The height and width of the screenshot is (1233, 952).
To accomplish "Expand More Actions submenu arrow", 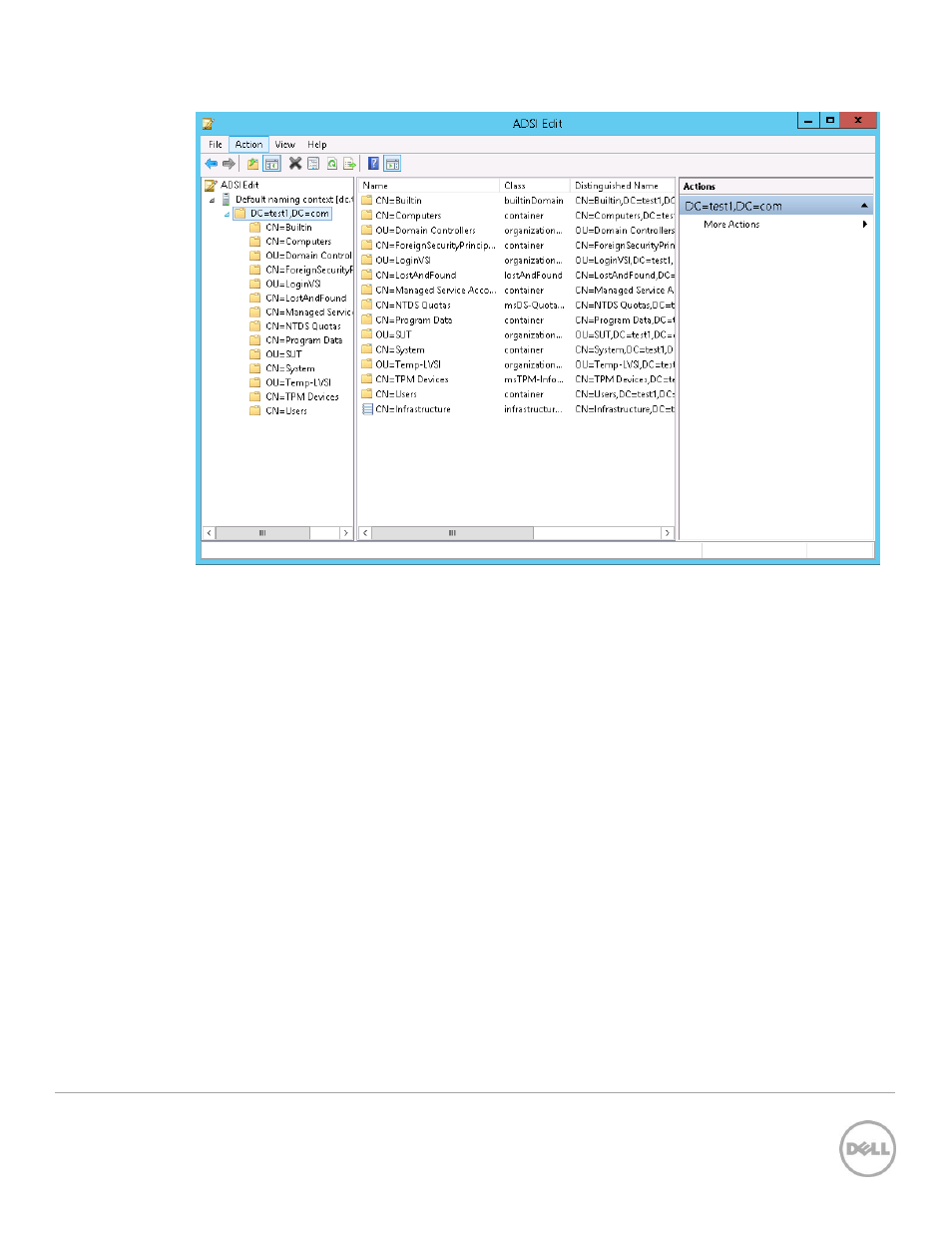I will click(x=864, y=225).
